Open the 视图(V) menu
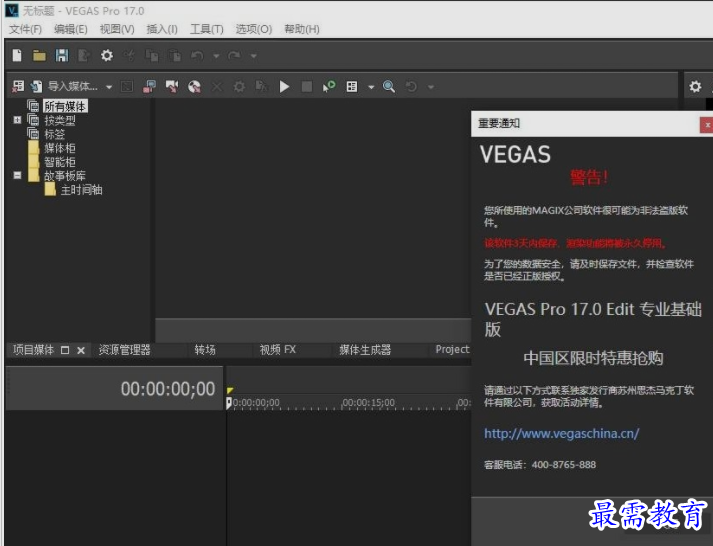 coord(117,29)
